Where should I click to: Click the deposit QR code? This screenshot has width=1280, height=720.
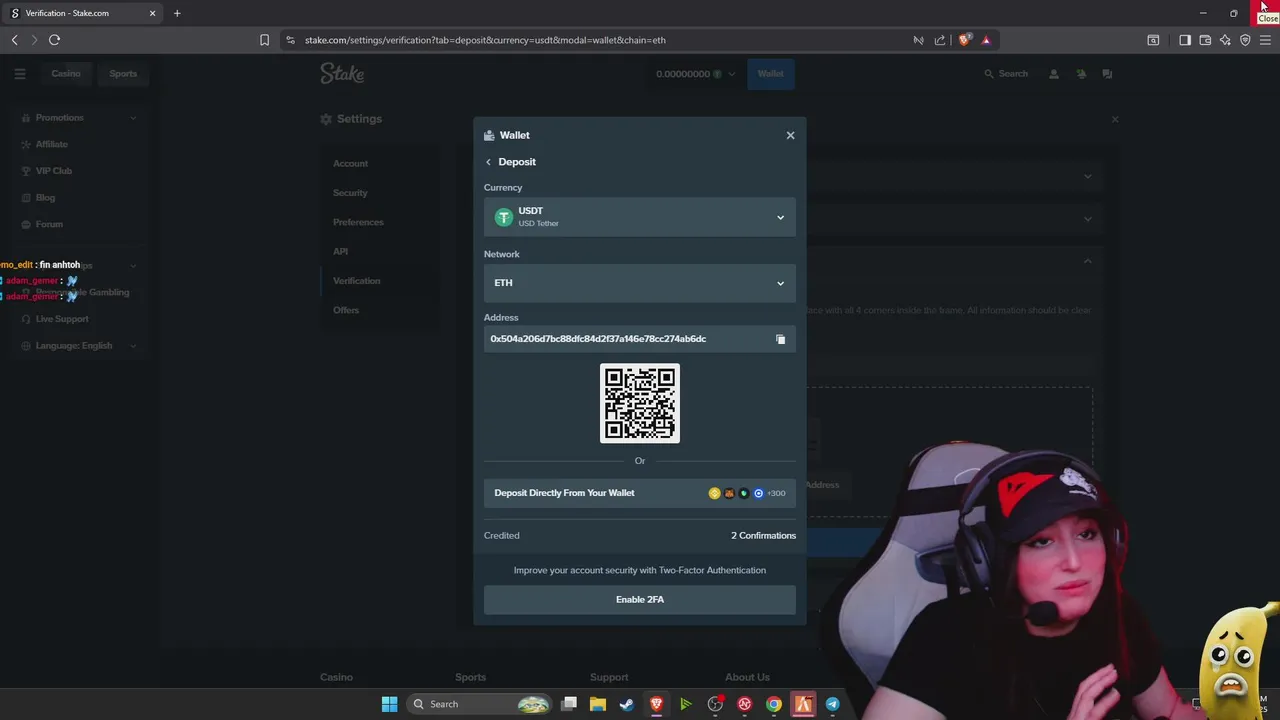[x=640, y=403]
